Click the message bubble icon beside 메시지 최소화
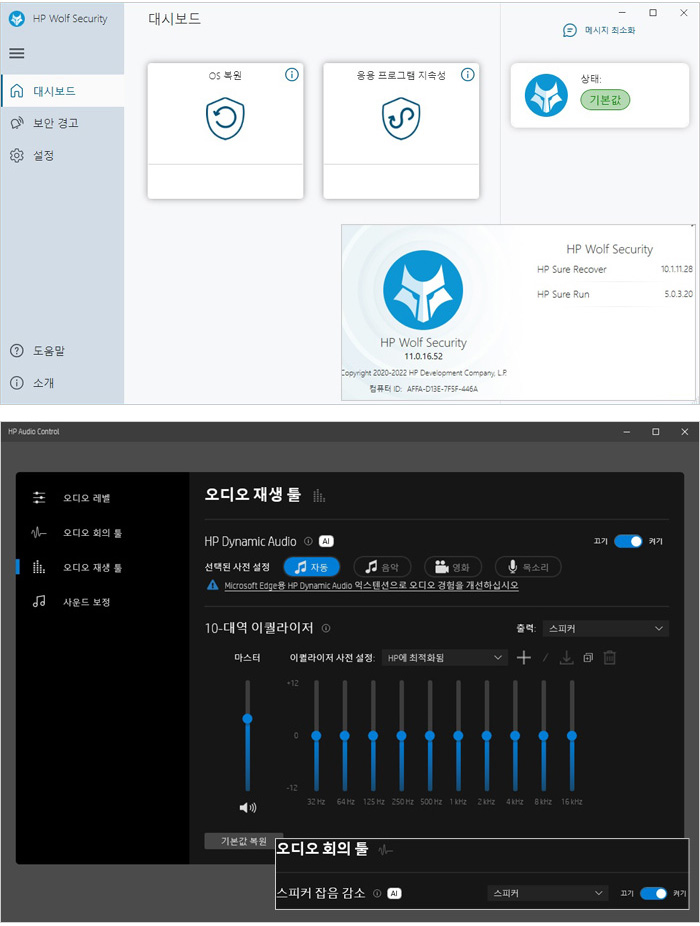Image resolution: width=700 pixels, height=926 pixels. click(x=569, y=30)
